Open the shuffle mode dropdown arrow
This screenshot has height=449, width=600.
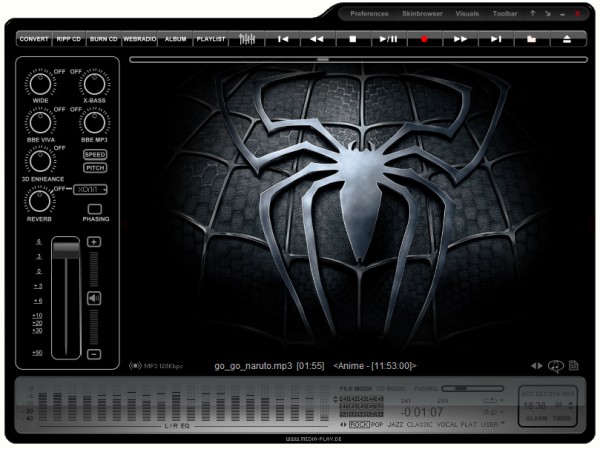pos(502,412)
